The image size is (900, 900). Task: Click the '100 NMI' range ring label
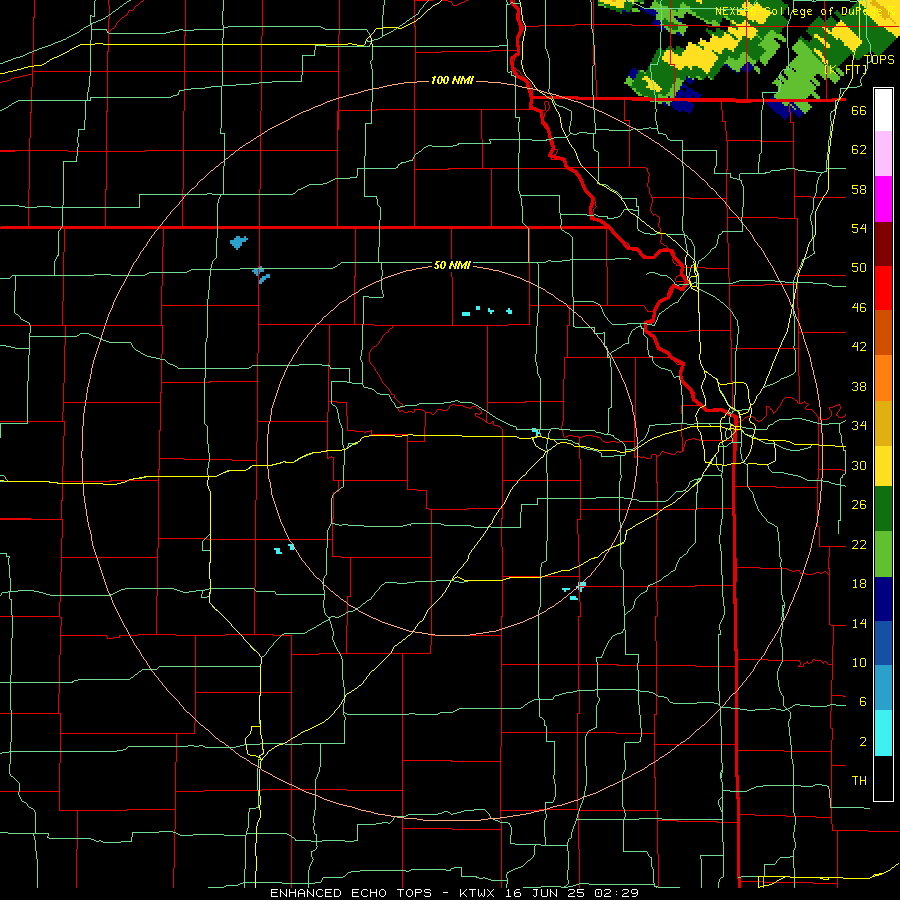[452, 80]
